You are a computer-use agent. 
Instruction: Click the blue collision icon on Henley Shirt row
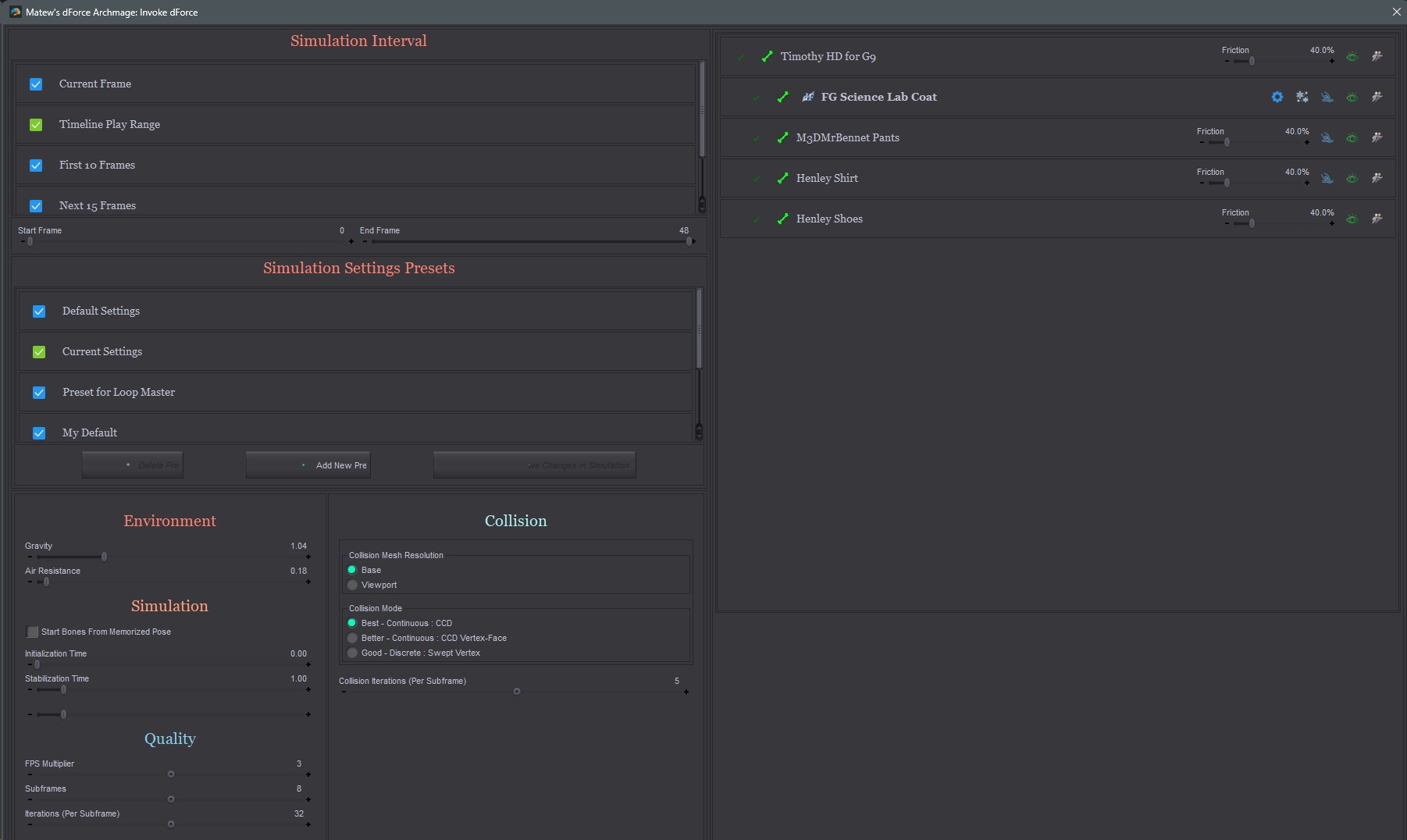[1327, 178]
